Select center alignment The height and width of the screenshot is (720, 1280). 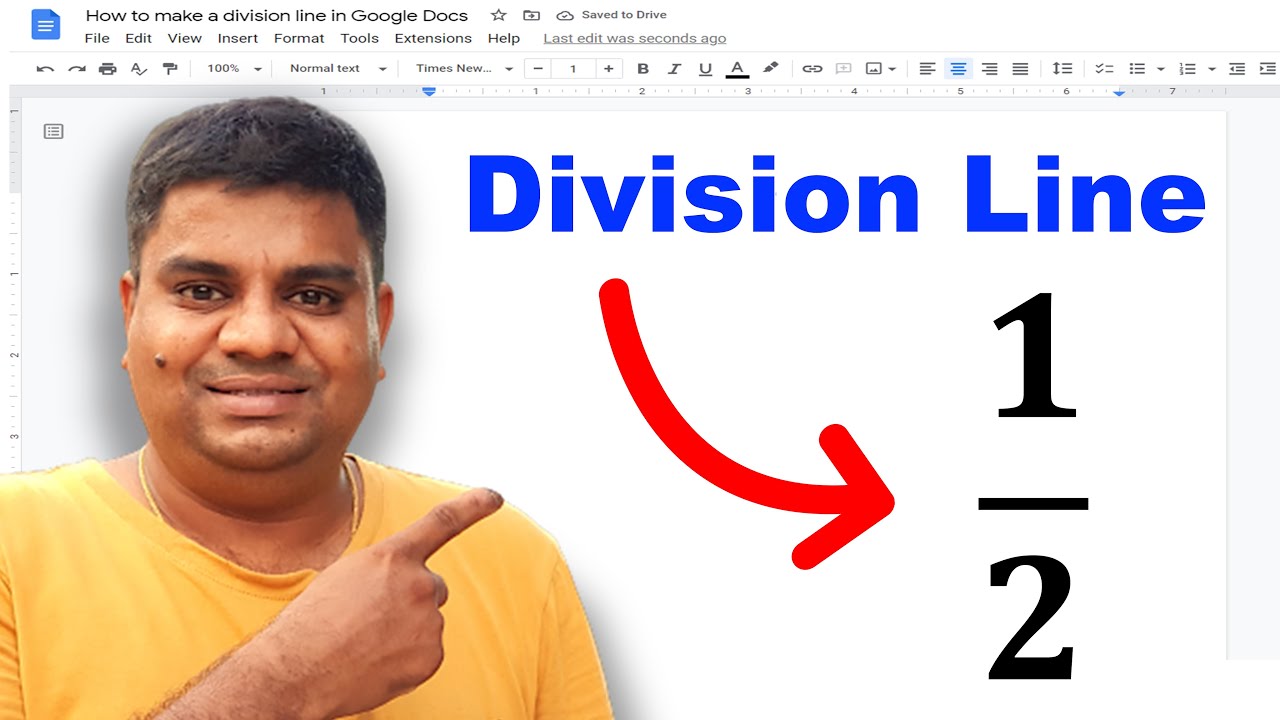[x=958, y=69]
